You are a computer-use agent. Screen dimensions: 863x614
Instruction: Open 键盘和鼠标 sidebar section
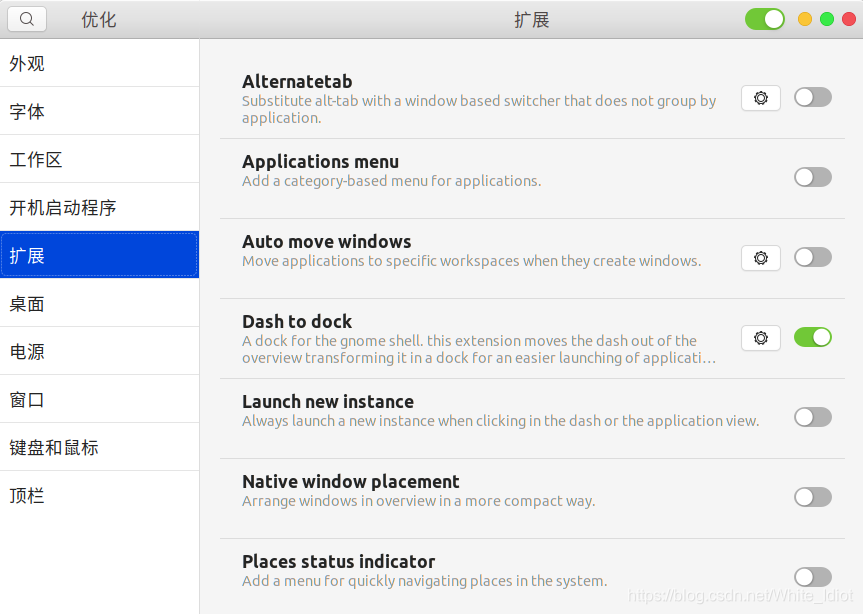[99, 447]
